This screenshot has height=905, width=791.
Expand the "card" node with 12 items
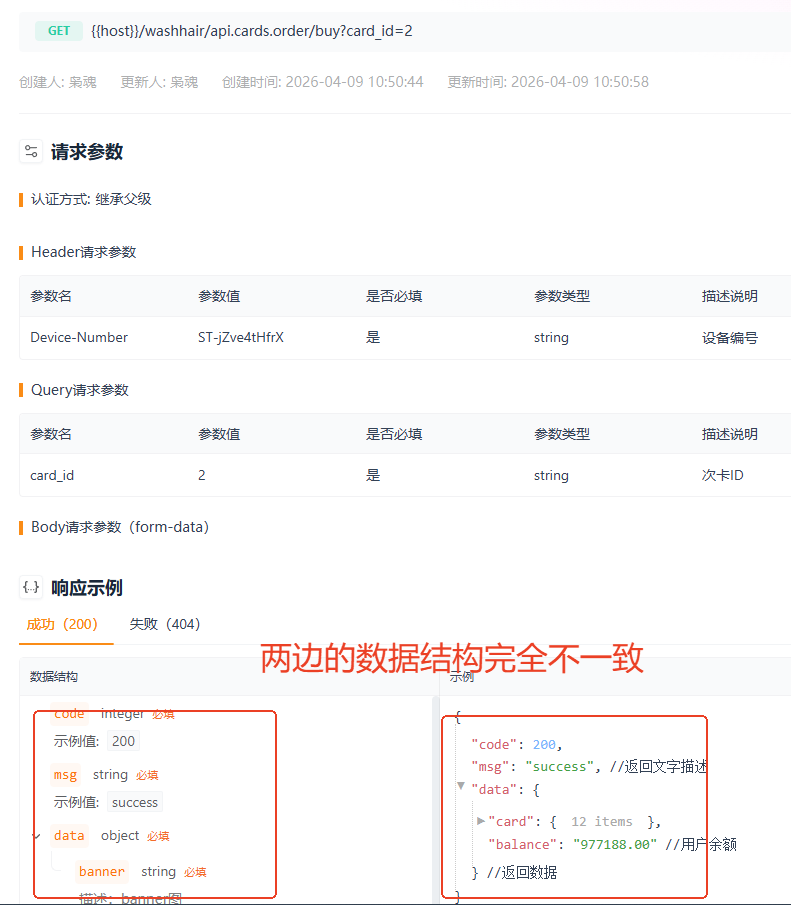(x=481, y=821)
